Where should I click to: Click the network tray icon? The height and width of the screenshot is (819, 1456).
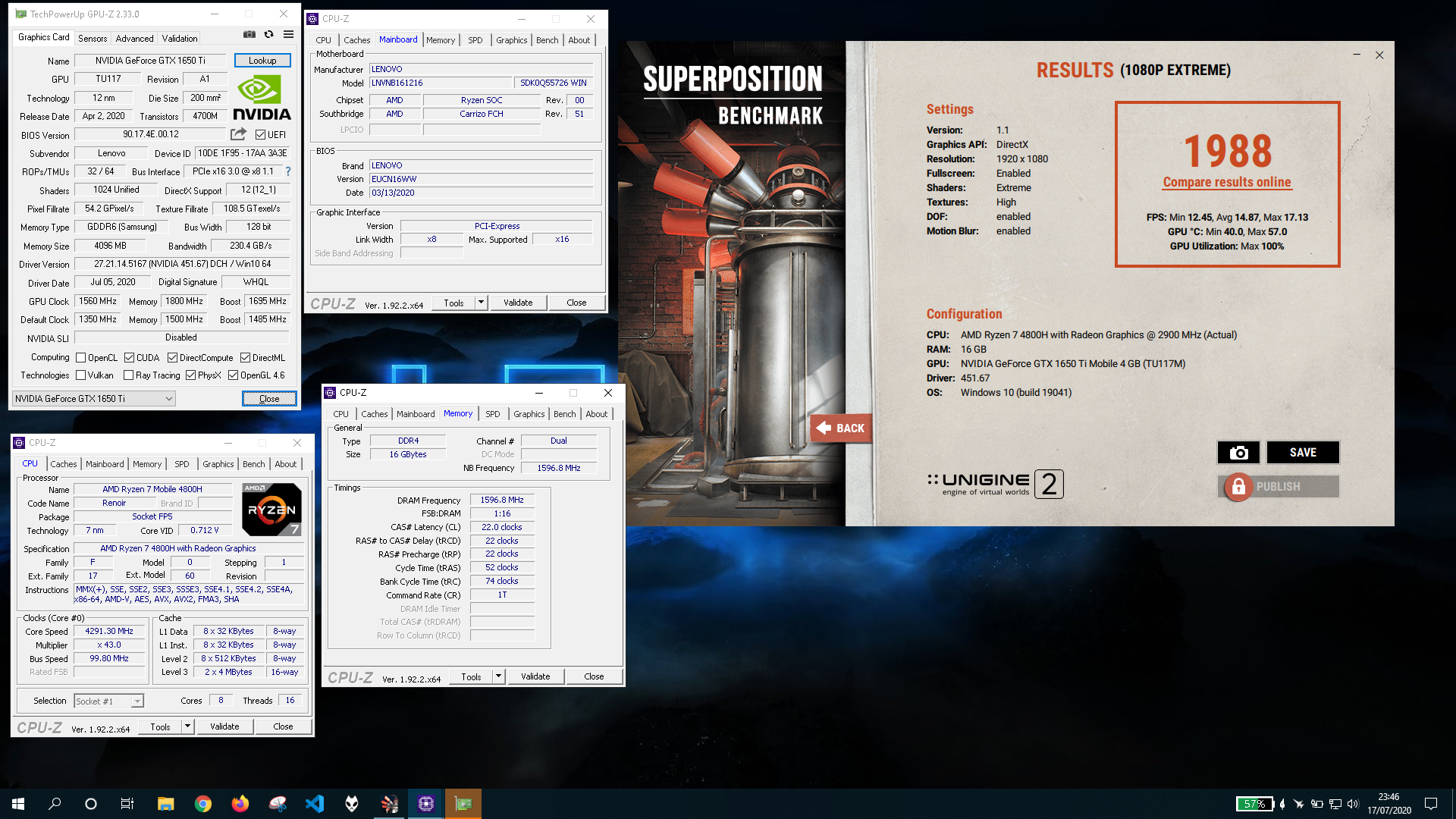coord(1335,804)
